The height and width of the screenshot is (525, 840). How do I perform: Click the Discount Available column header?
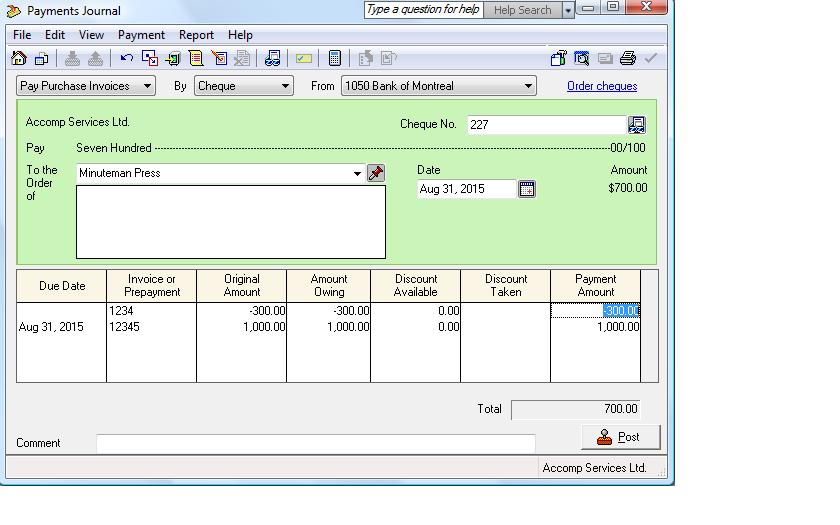pyautogui.click(x=416, y=286)
